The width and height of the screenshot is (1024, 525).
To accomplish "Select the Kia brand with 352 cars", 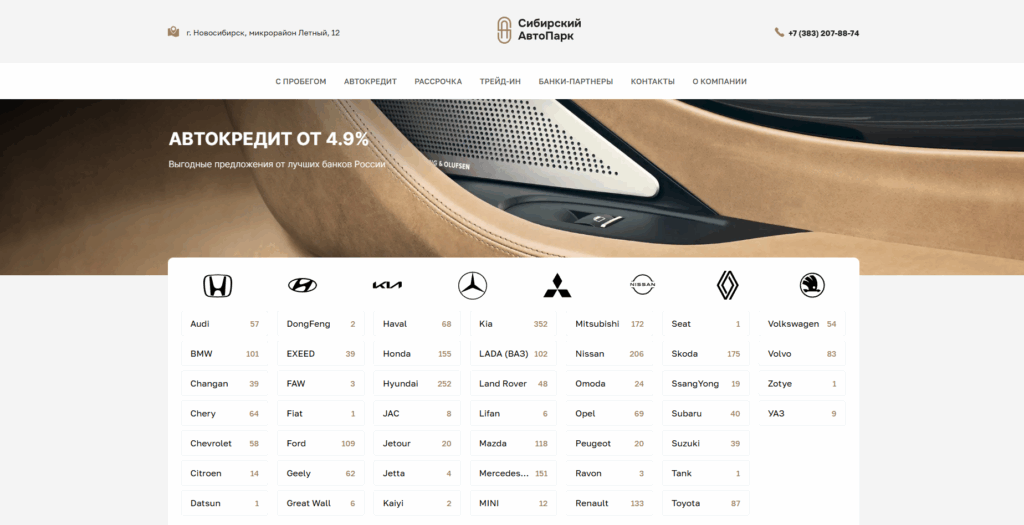I will (513, 324).
